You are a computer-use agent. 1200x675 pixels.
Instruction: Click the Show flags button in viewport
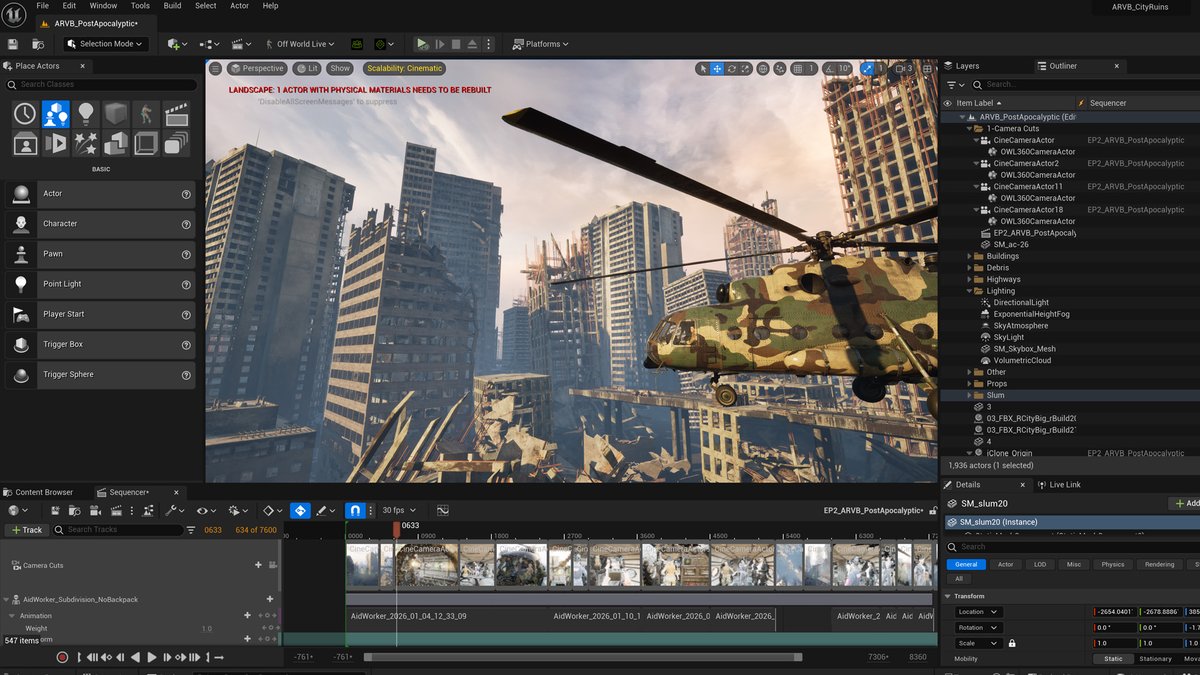click(340, 69)
